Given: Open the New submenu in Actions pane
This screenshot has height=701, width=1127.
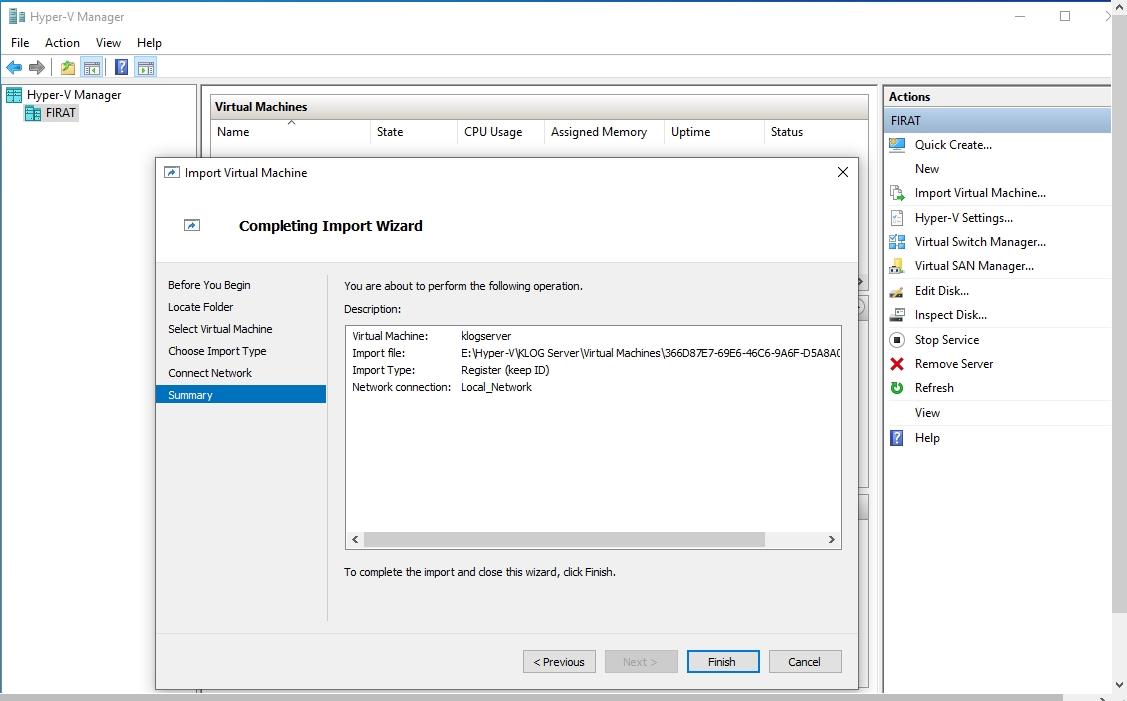Looking at the screenshot, I should pos(926,168).
